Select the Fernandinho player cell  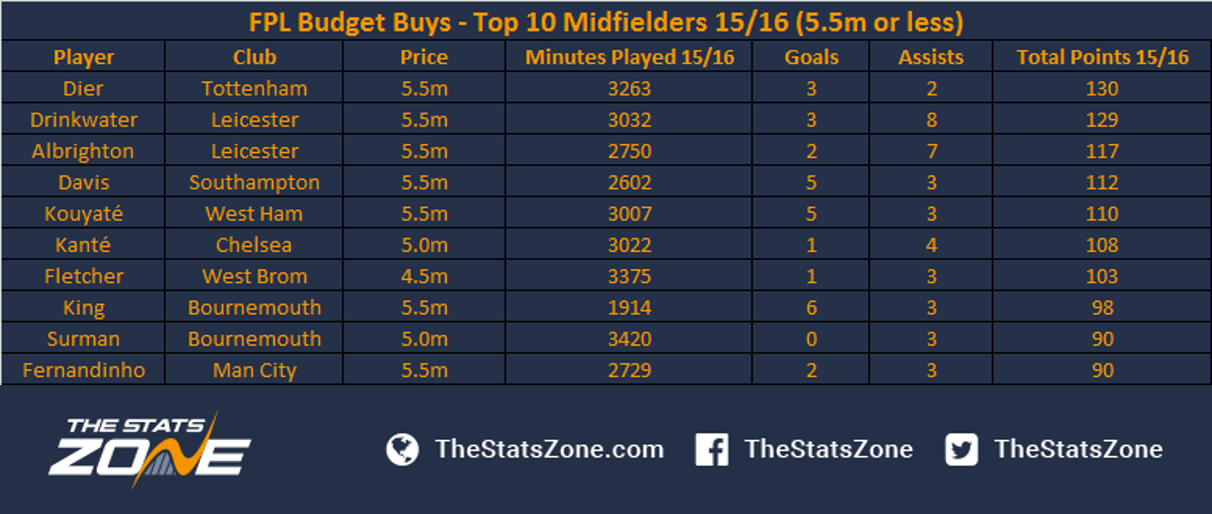[x=84, y=370]
